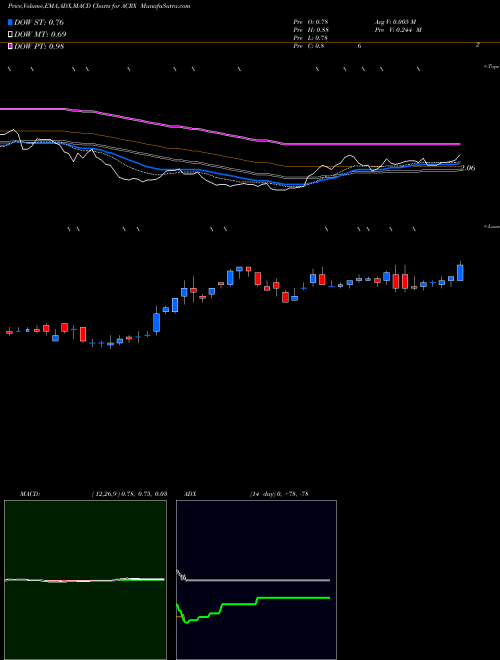Click the ADX '(14 day) 0, +78, -78' values
The width and height of the screenshot is (500, 660).
pyautogui.click(x=279, y=494)
